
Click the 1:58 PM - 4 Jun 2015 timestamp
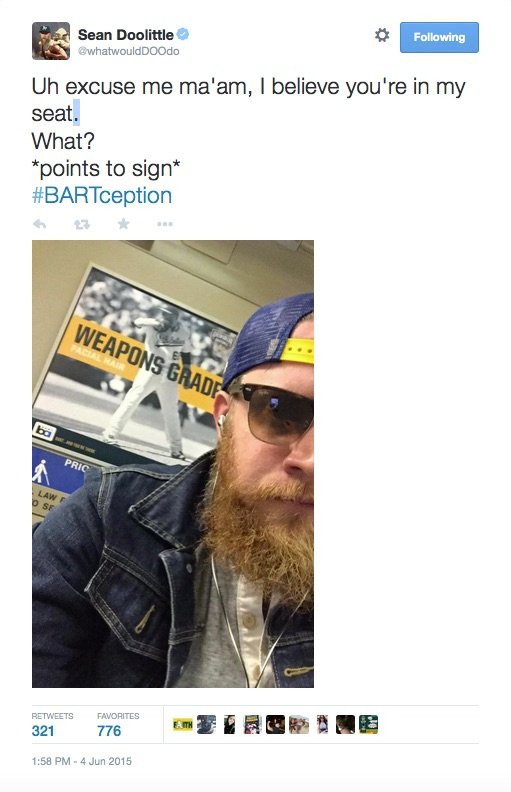click(81, 761)
